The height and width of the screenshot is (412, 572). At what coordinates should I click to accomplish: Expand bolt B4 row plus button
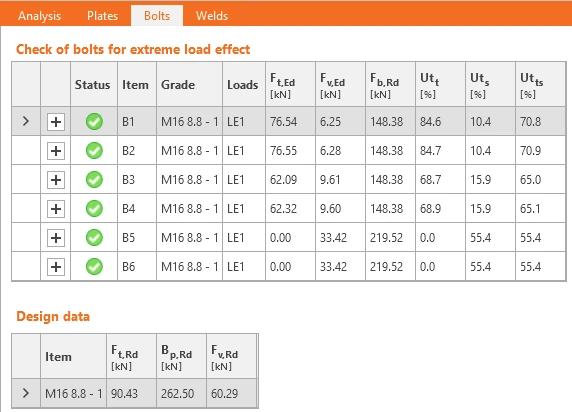click(56, 209)
